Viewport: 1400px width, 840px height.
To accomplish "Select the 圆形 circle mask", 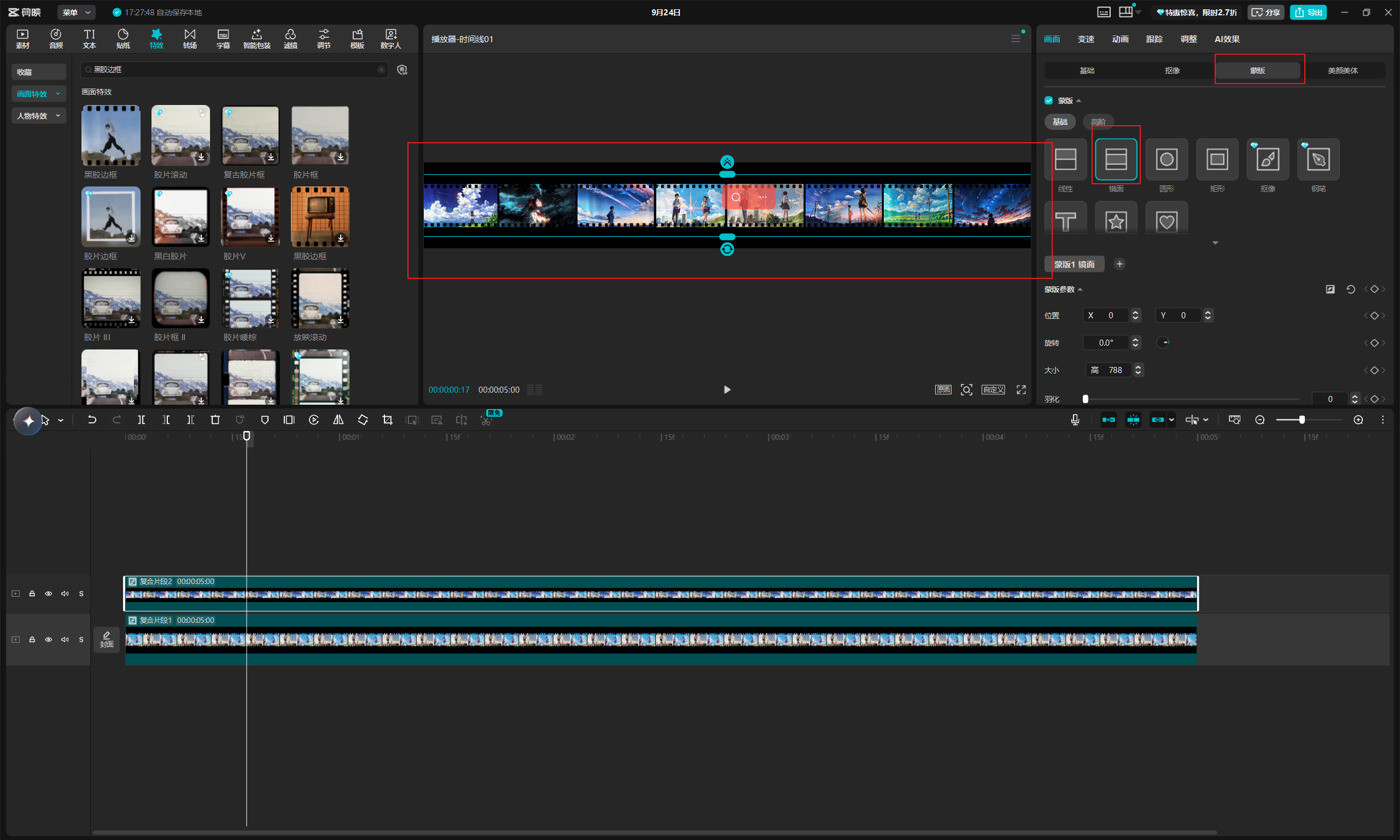I will (x=1166, y=159).
